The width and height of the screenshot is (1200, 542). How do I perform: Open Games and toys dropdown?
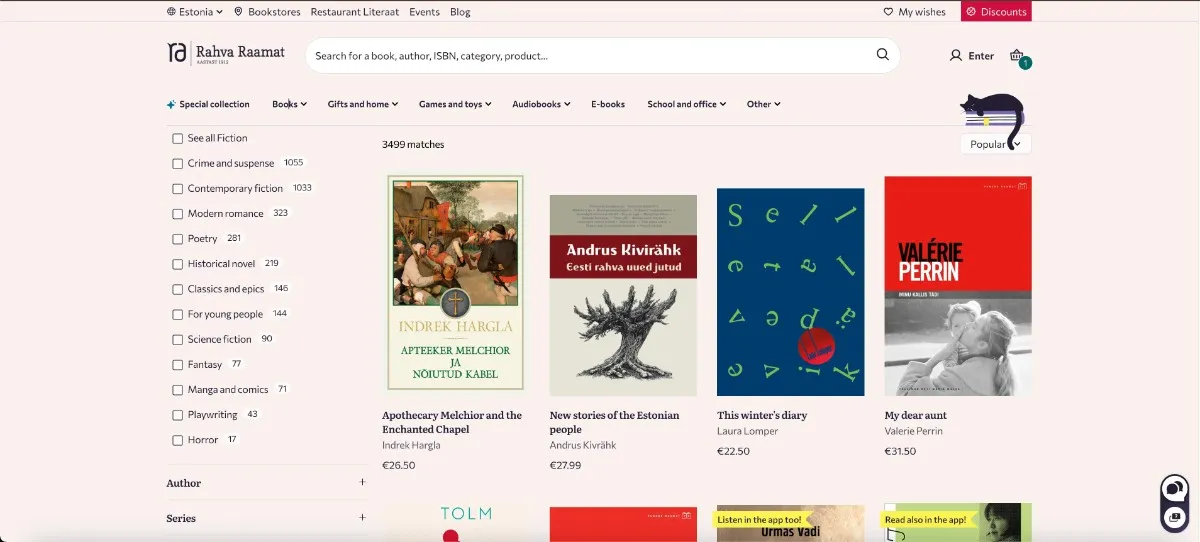coord(455,104)
